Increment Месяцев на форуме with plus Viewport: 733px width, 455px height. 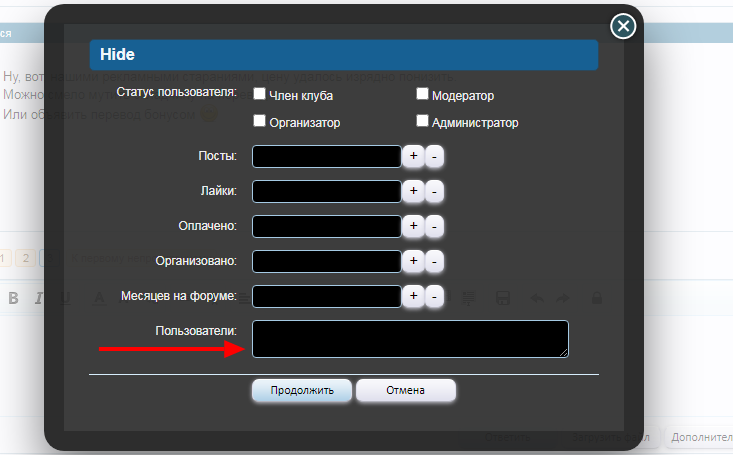pyautogui.click(x=414, y=296)
